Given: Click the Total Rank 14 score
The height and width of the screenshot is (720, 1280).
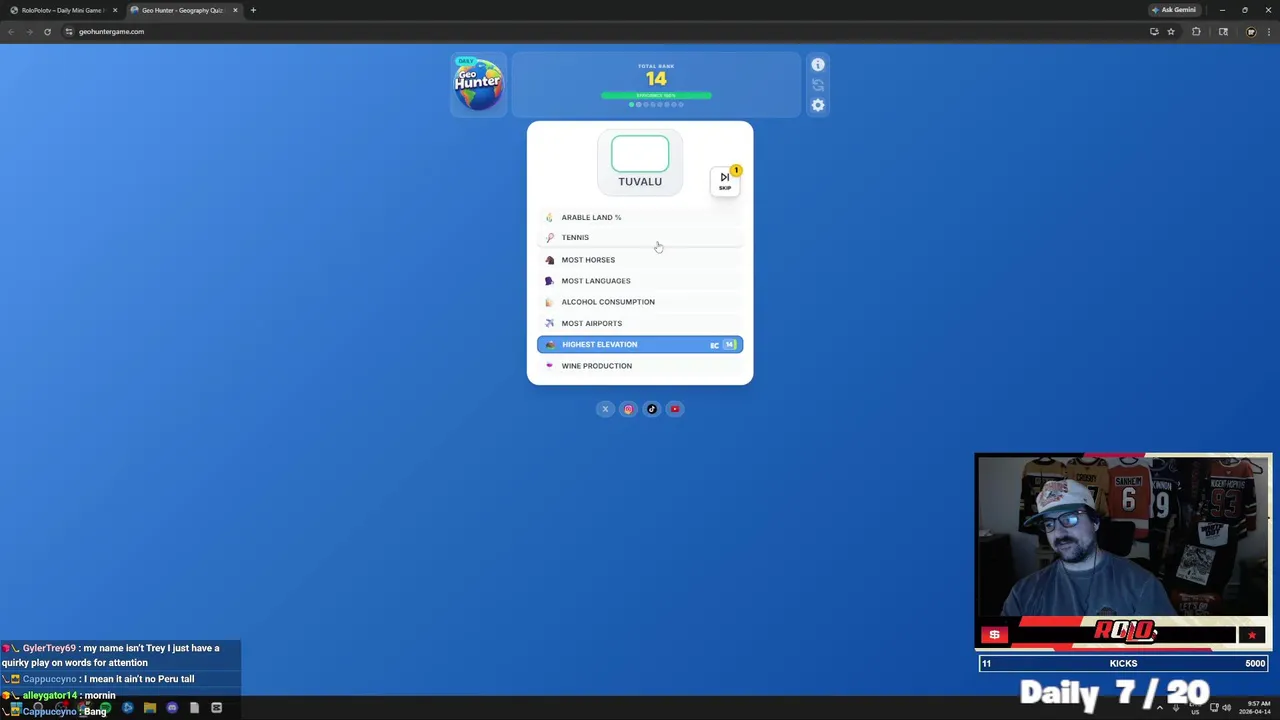Looking at the screenshot, I should 656,79.
